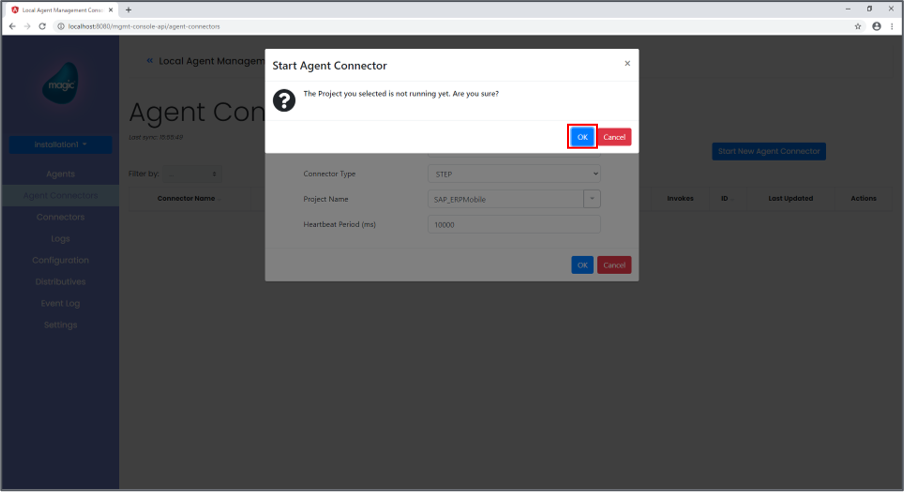
Task: Bookmark this page with star icon
Action: coord(858,26)
